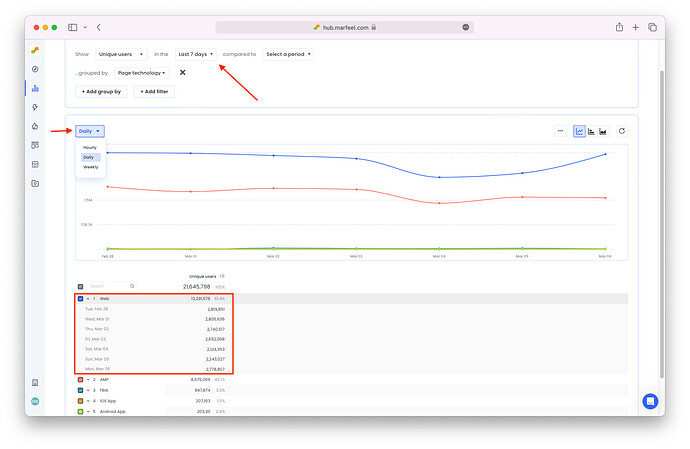Switch to bar chart view
The height and width of the screenshot is (449, 690).
[591, 131]
